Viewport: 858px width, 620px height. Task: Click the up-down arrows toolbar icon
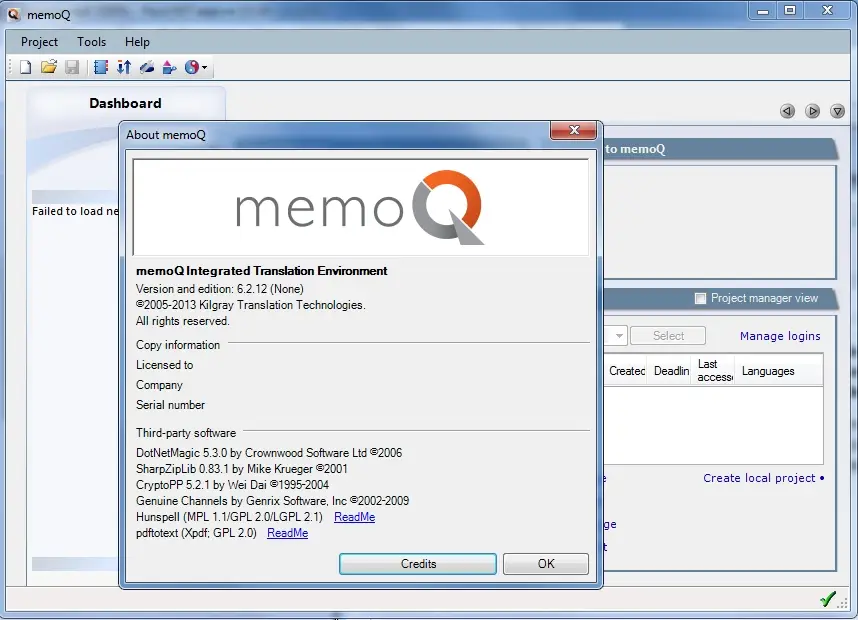click(x=124, y=67)
